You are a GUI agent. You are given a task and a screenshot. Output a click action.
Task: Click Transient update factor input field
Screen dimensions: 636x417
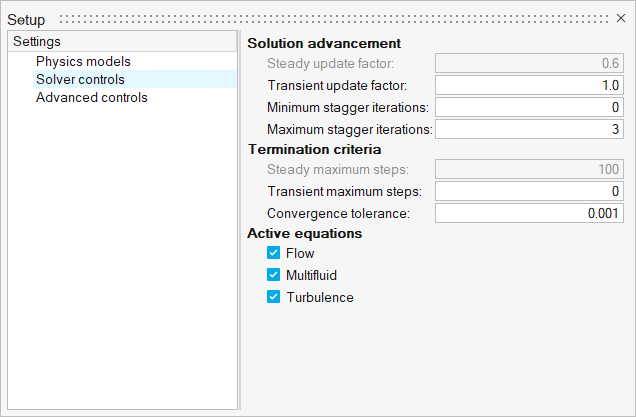click(x=530, y=85)
